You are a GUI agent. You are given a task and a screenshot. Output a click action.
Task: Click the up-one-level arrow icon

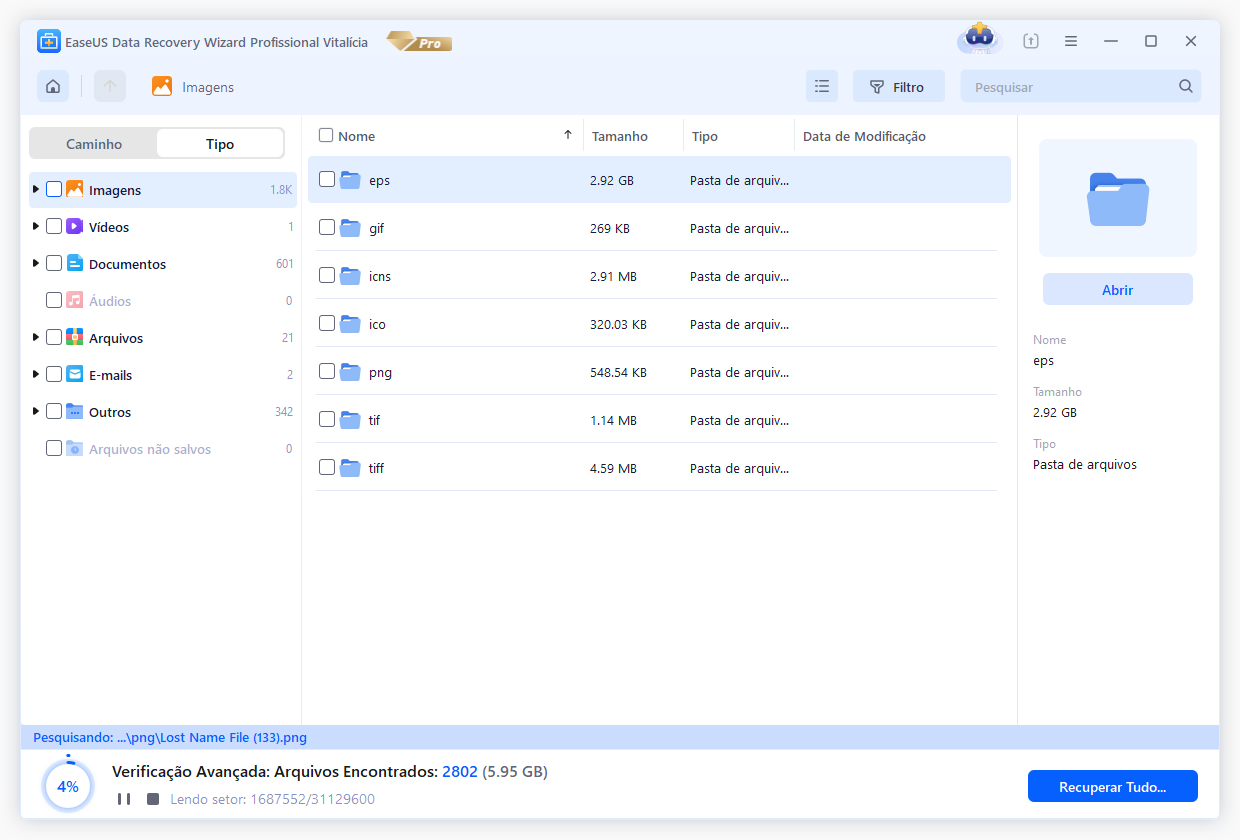pyautogui.click(x=110, y=86)
